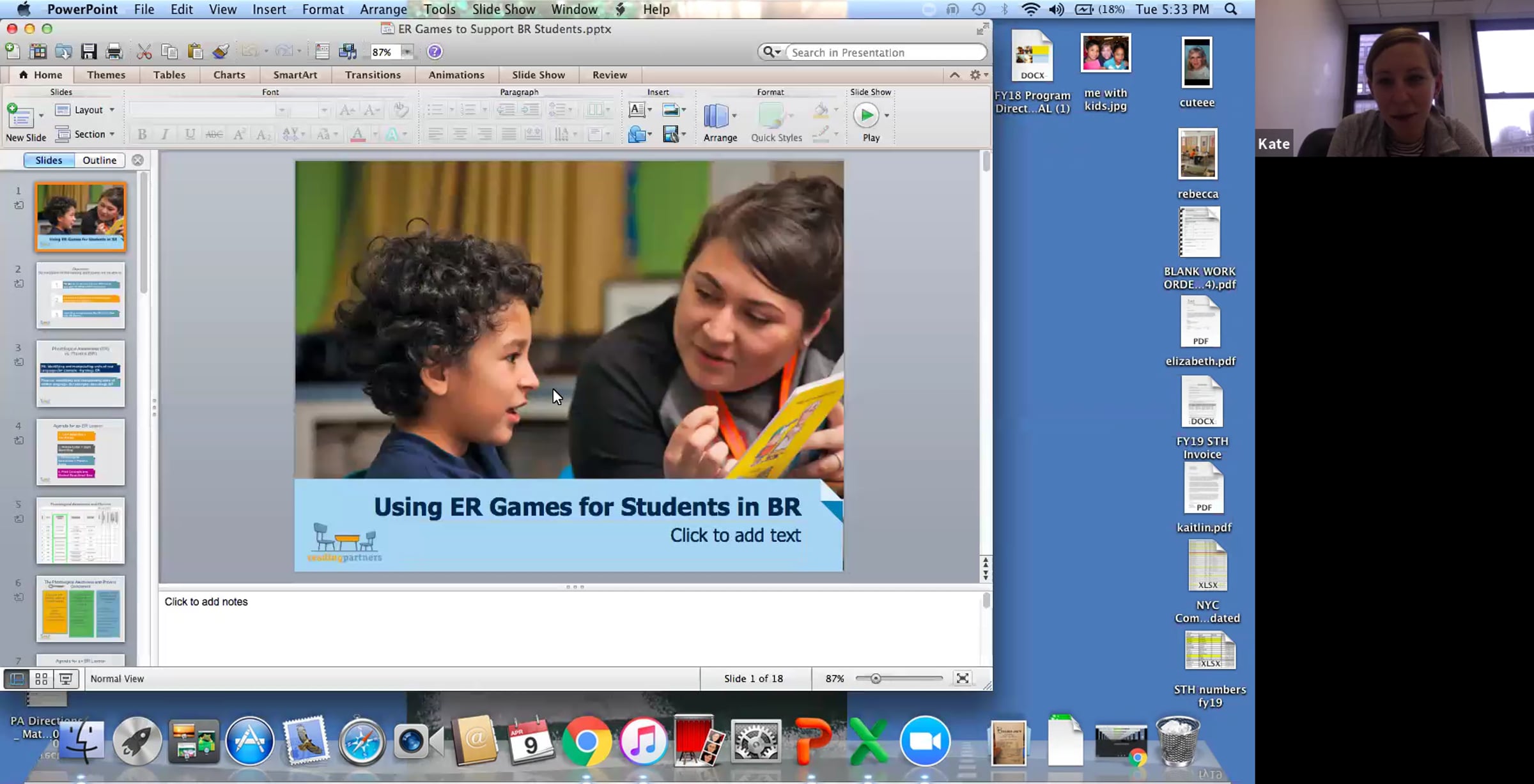Viewport: 1534px width, 784px height.
Task: Toggle the Slides pane view
Action: (x=49, y=160)
